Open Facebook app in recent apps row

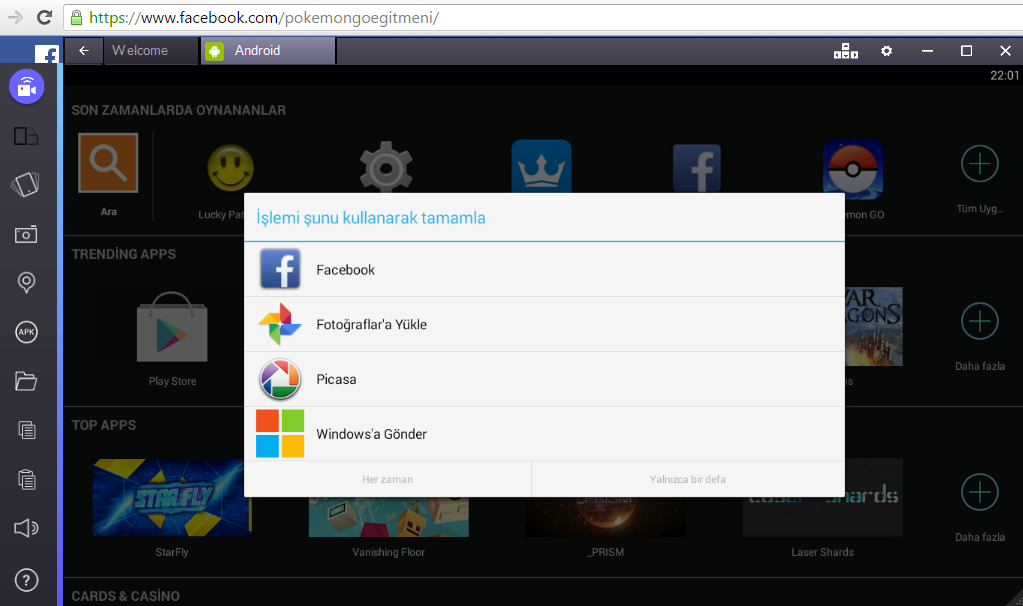pyautogui.click(x=697, y=168)
